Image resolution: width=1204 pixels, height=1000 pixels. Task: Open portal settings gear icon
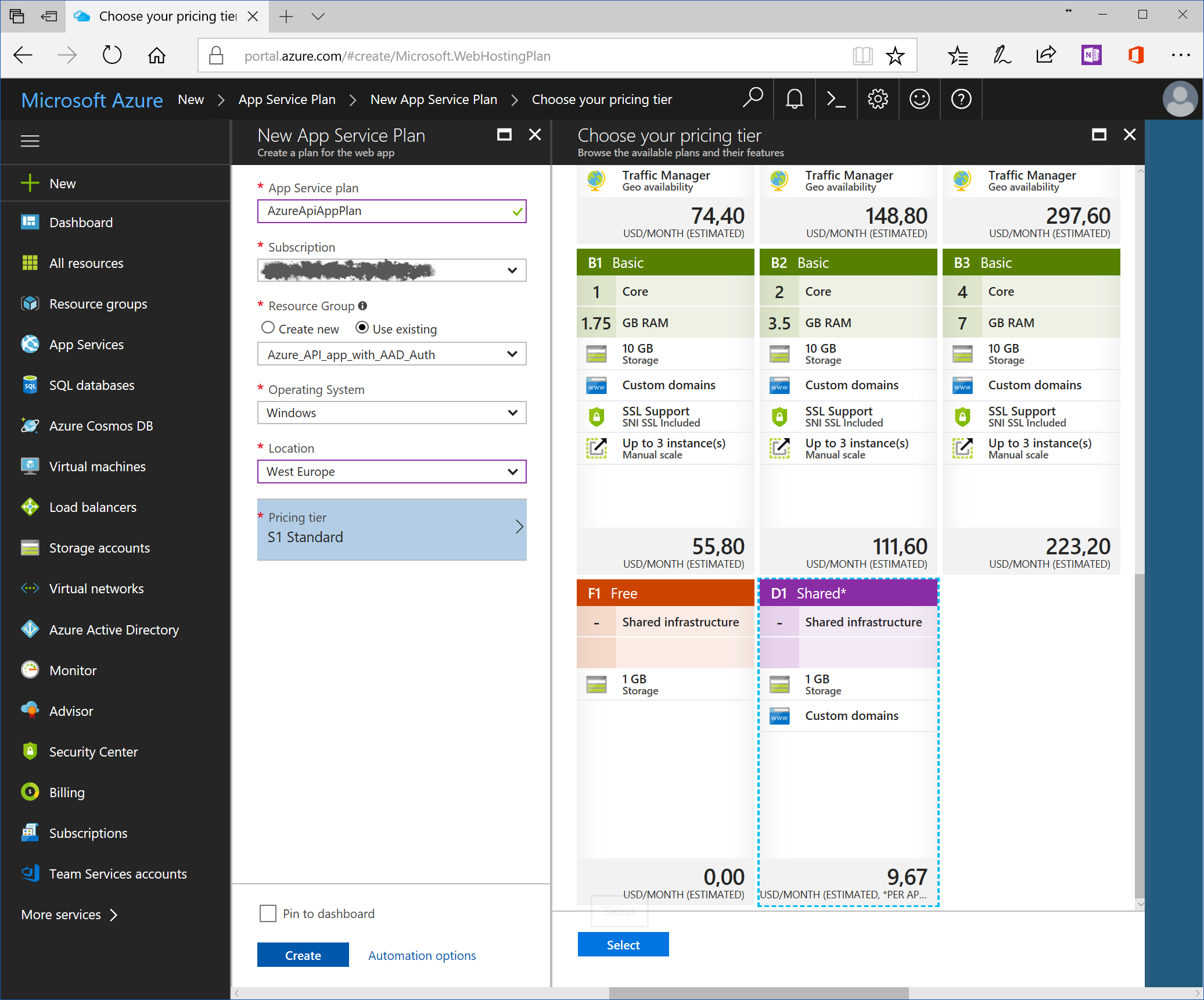click(878, 99)
